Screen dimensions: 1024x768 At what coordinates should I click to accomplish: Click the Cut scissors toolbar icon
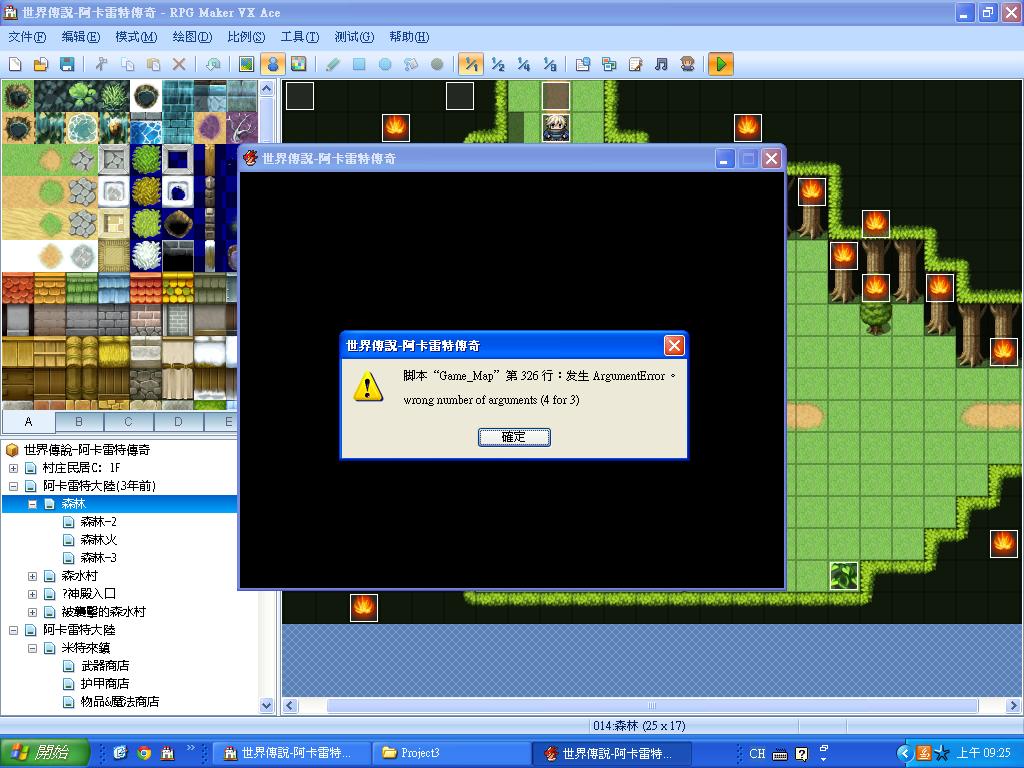pyautogui.click(x=101, y=64)
